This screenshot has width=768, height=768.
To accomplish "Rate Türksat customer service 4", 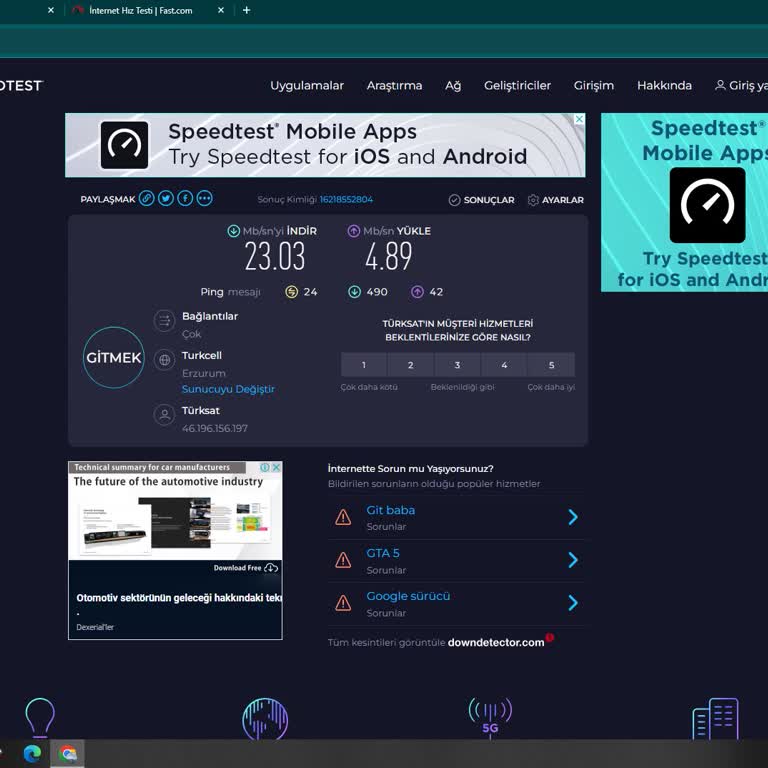I will (504, 365).
